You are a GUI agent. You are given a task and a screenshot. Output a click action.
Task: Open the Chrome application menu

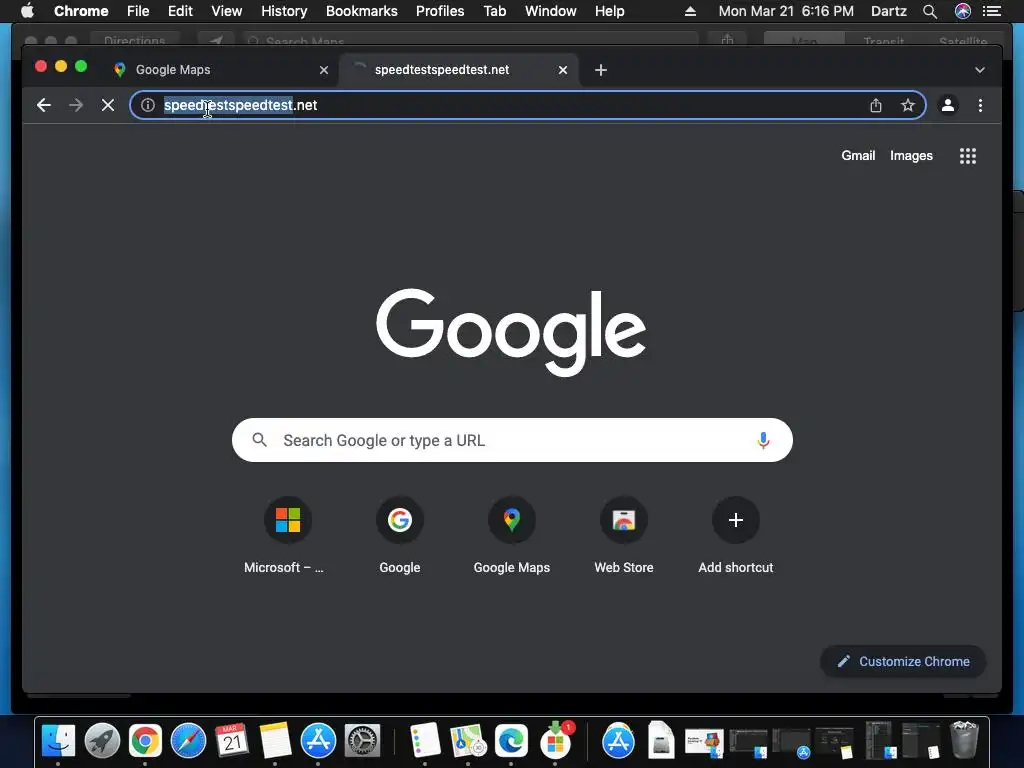coord(81,11)
